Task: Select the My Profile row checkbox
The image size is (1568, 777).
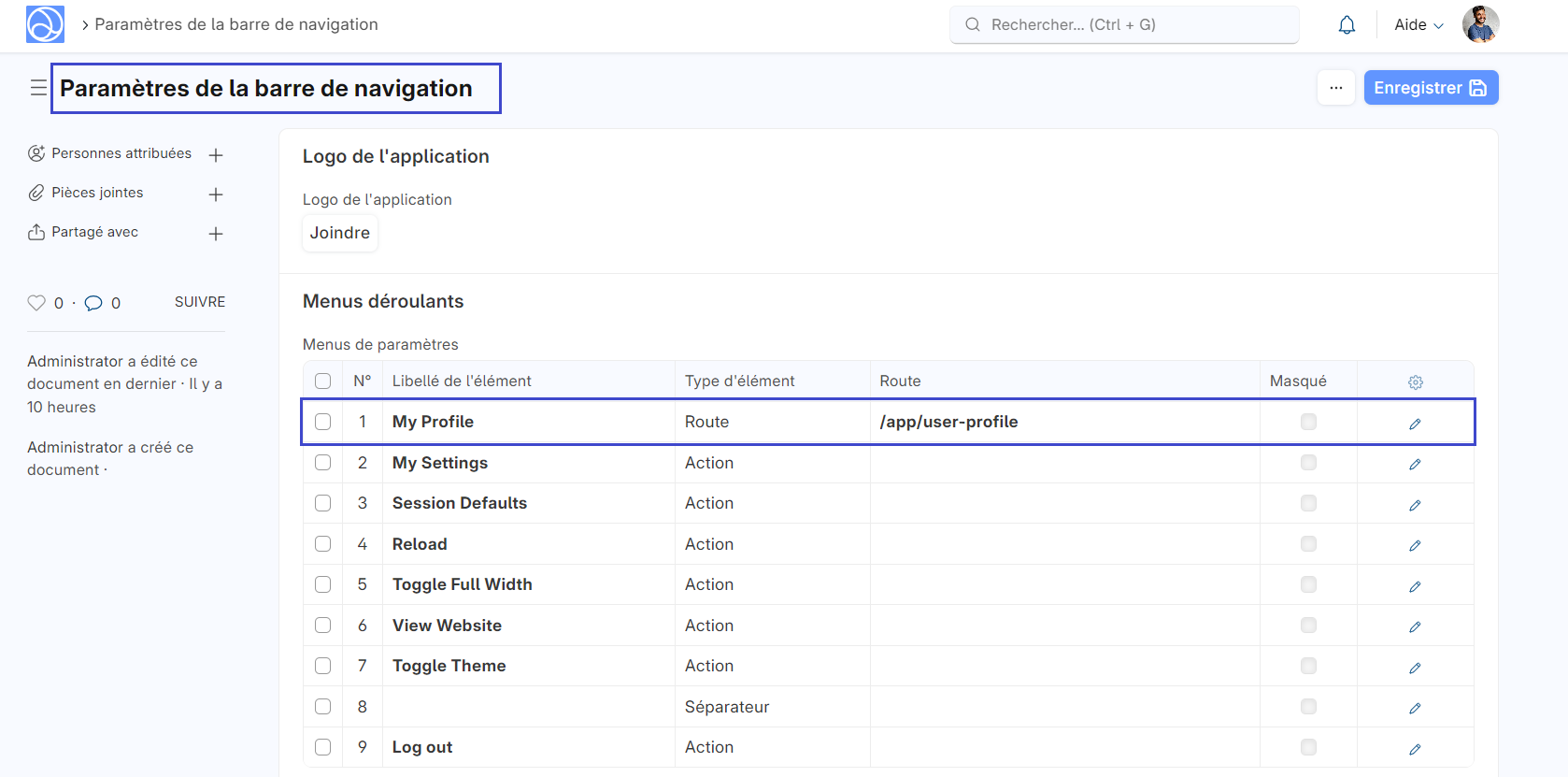Action: (x=323, y=422)
